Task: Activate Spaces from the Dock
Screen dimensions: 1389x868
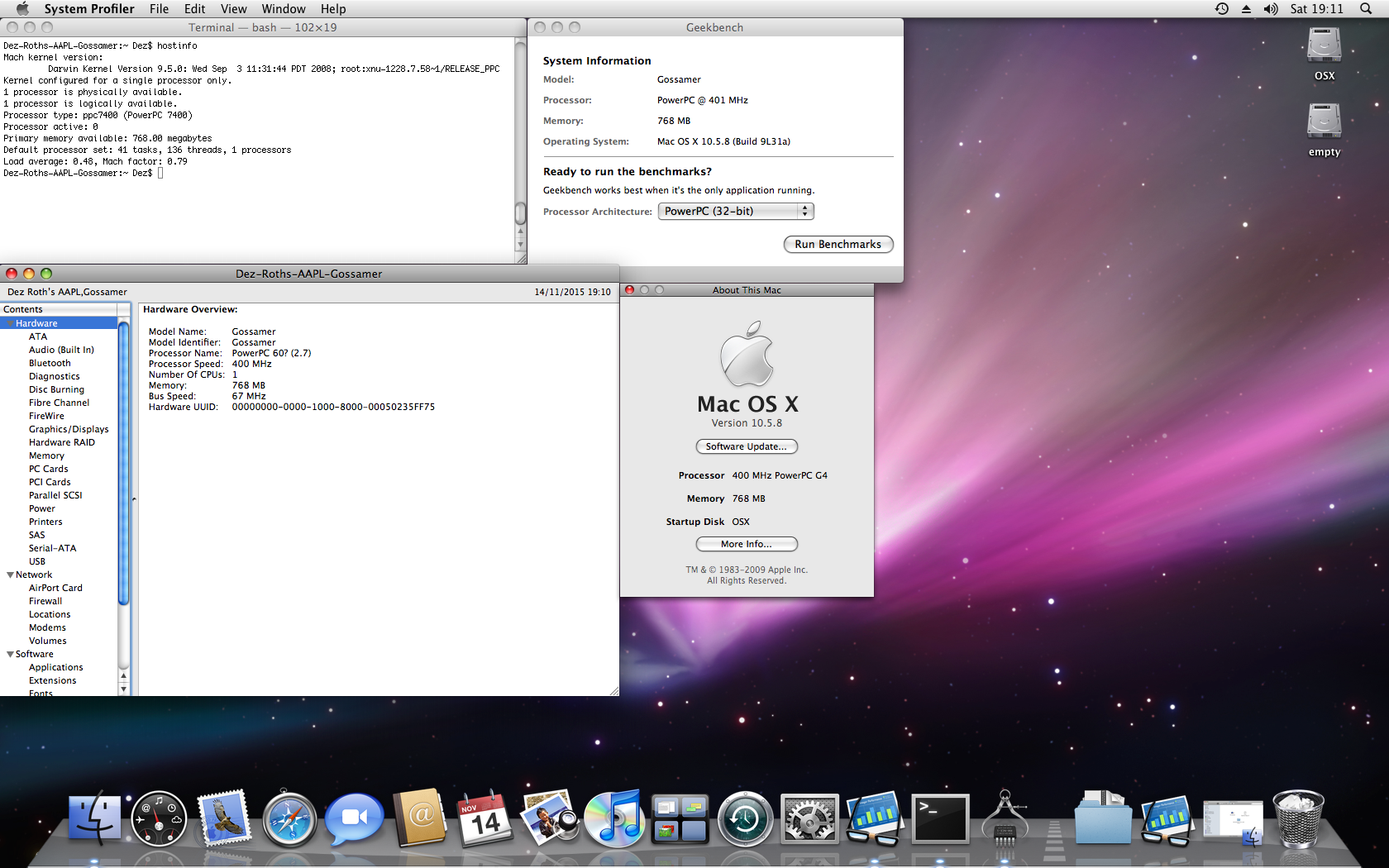Action: (x=680, y=819)
